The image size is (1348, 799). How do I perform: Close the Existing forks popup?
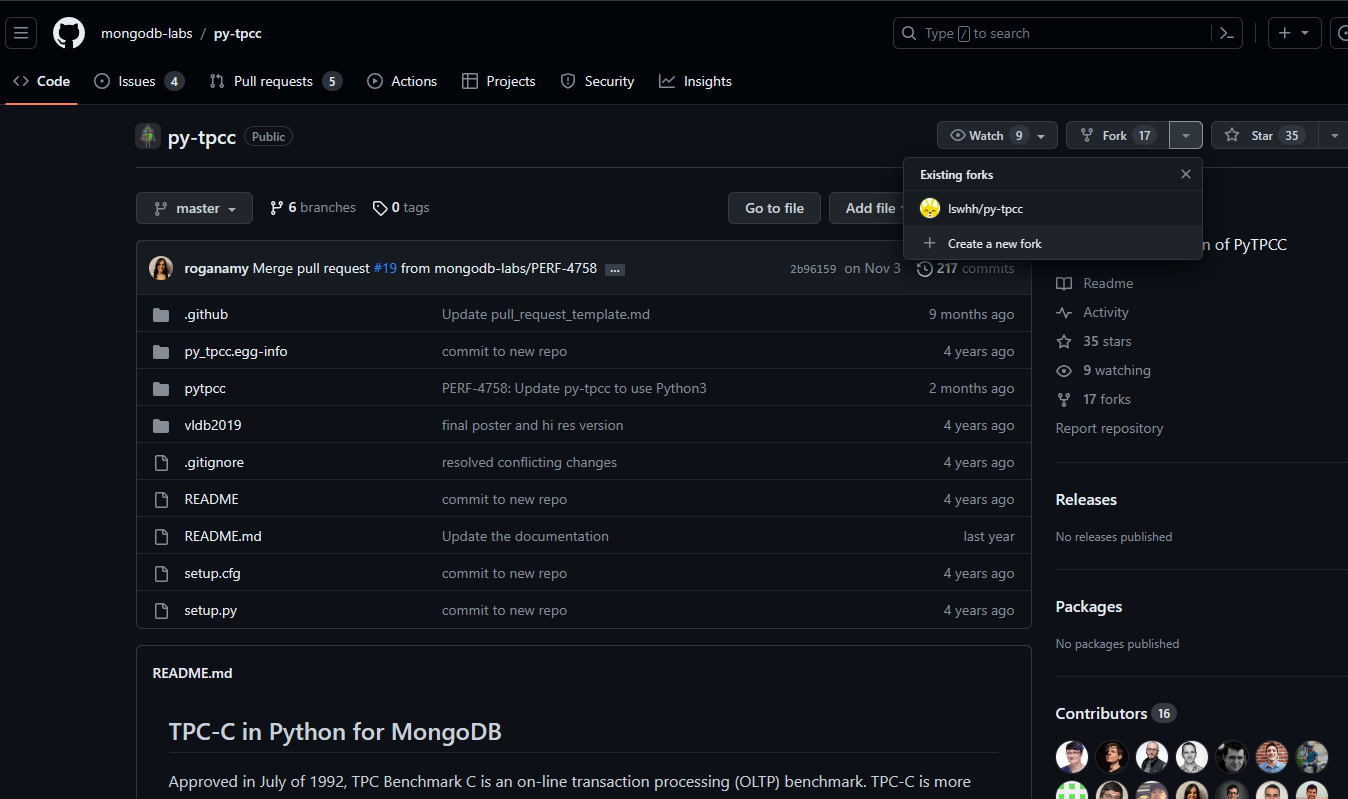click(x=1186, y=174)
